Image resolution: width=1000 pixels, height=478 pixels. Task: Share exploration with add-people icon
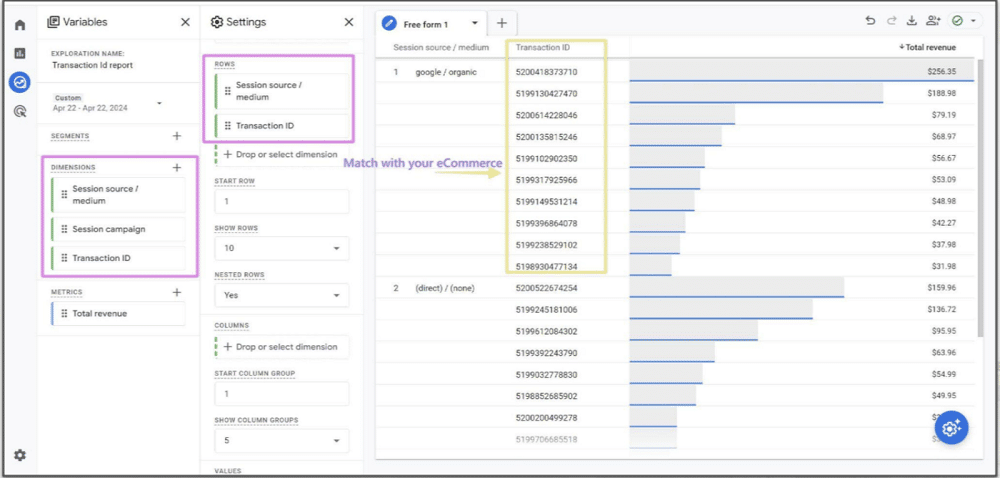(x=934, y=21)
